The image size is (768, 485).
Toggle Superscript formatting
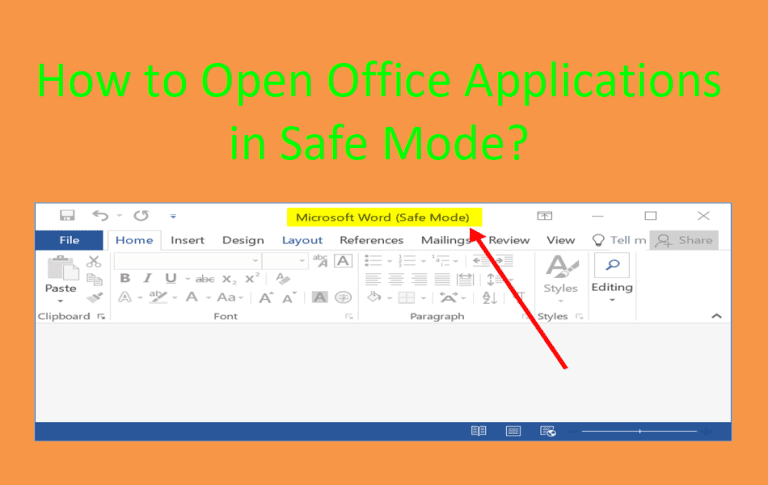[252, 278]
